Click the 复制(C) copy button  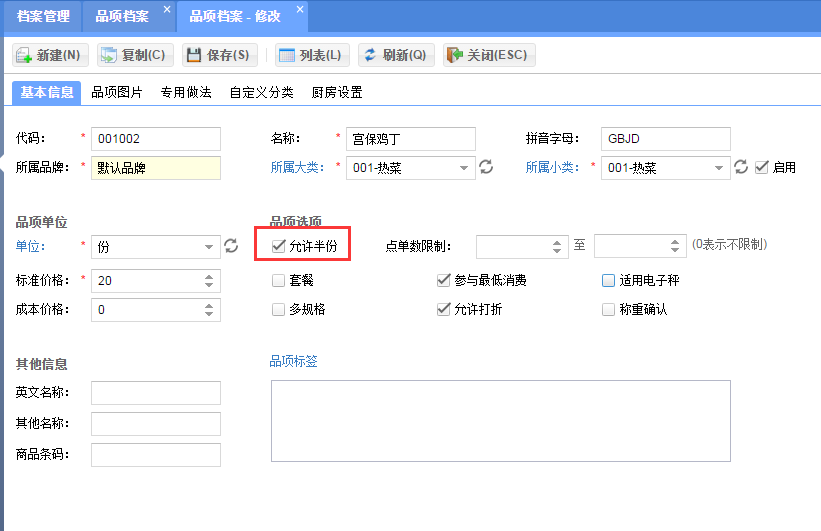pos(135,55)
